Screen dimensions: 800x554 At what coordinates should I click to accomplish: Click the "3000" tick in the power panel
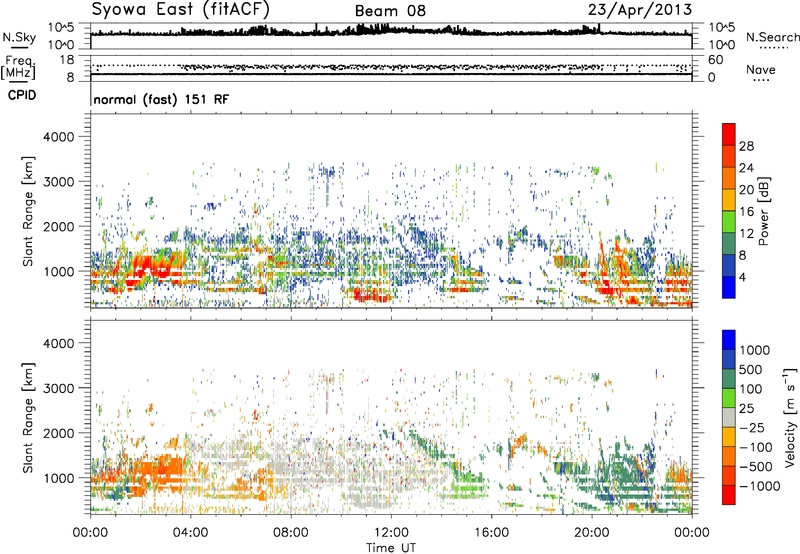[x=58, y=182]
